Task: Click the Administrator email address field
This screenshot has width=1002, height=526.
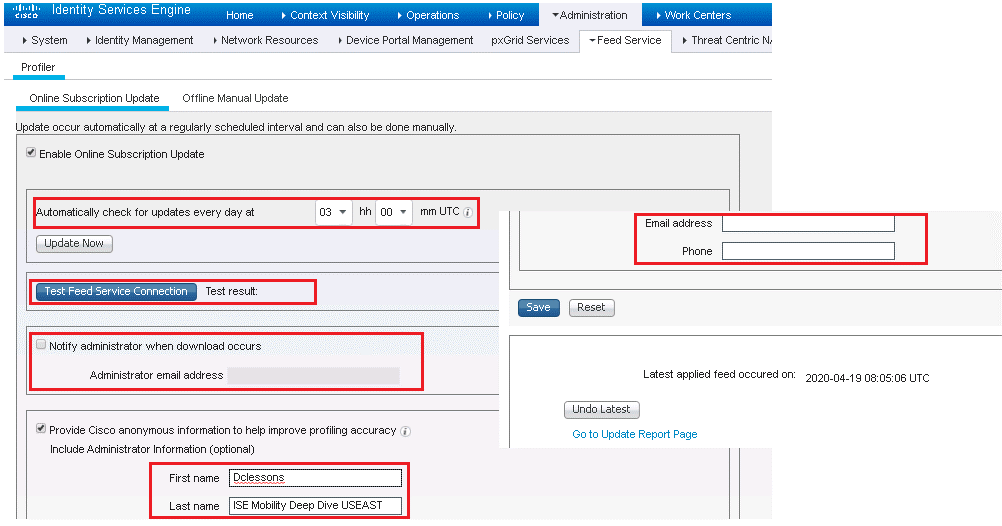Action: coord(314,376)
